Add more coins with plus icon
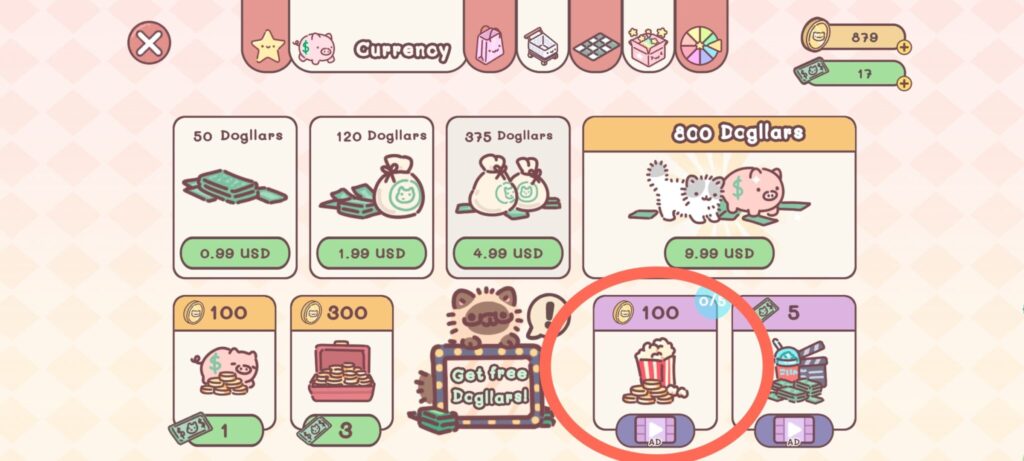 click(904, 47)
